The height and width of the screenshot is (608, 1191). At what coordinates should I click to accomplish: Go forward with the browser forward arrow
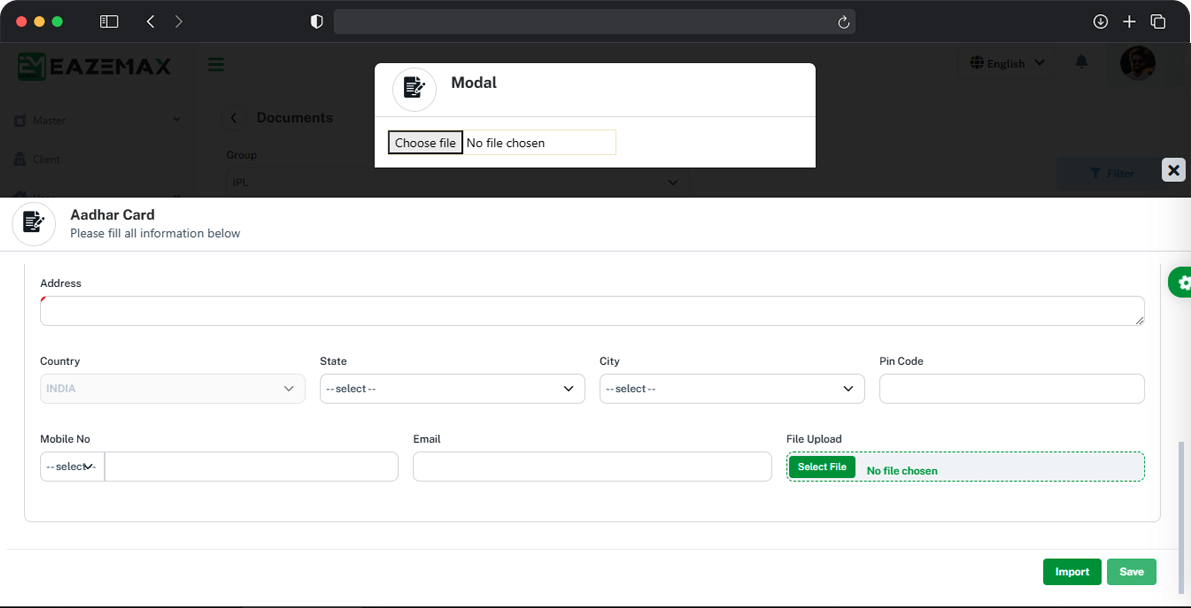pyautogui.click(x=178, y=22)
